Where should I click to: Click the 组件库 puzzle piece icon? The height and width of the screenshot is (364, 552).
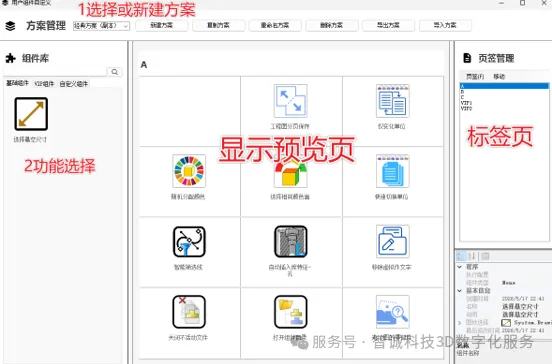[x=11, y=58]
